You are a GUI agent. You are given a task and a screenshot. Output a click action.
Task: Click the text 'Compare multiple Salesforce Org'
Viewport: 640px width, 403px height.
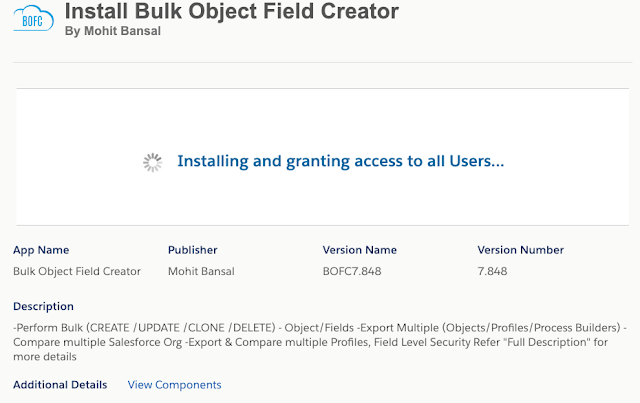(x=98, y=342)
